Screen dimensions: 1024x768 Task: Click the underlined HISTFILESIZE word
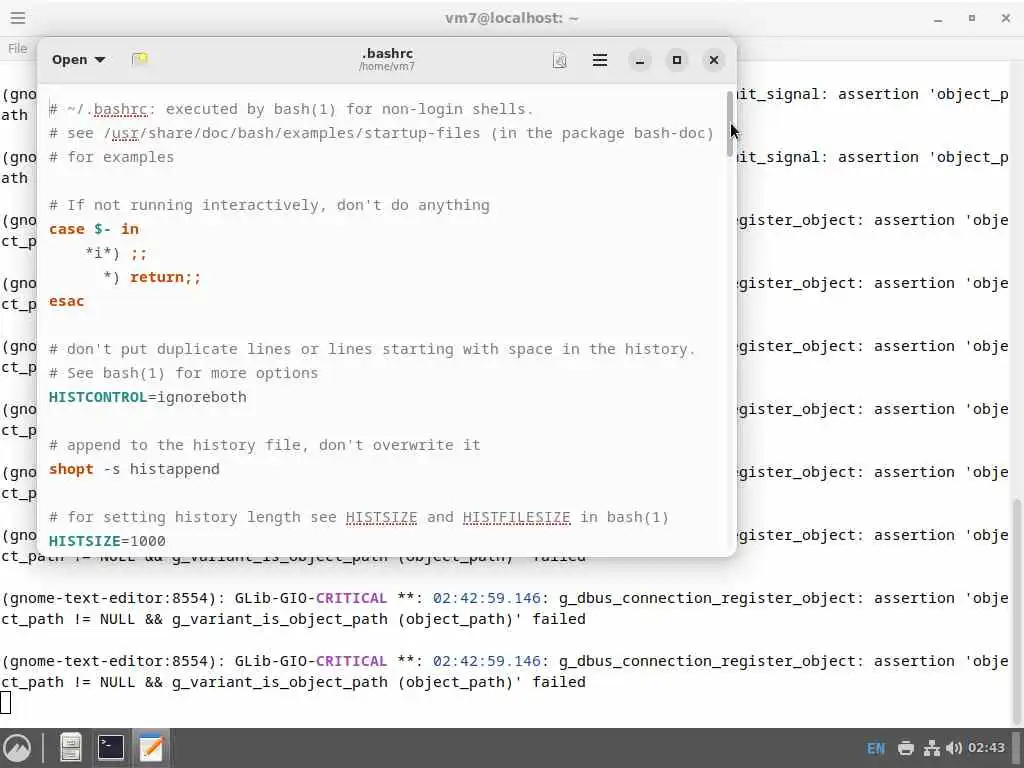517,517
